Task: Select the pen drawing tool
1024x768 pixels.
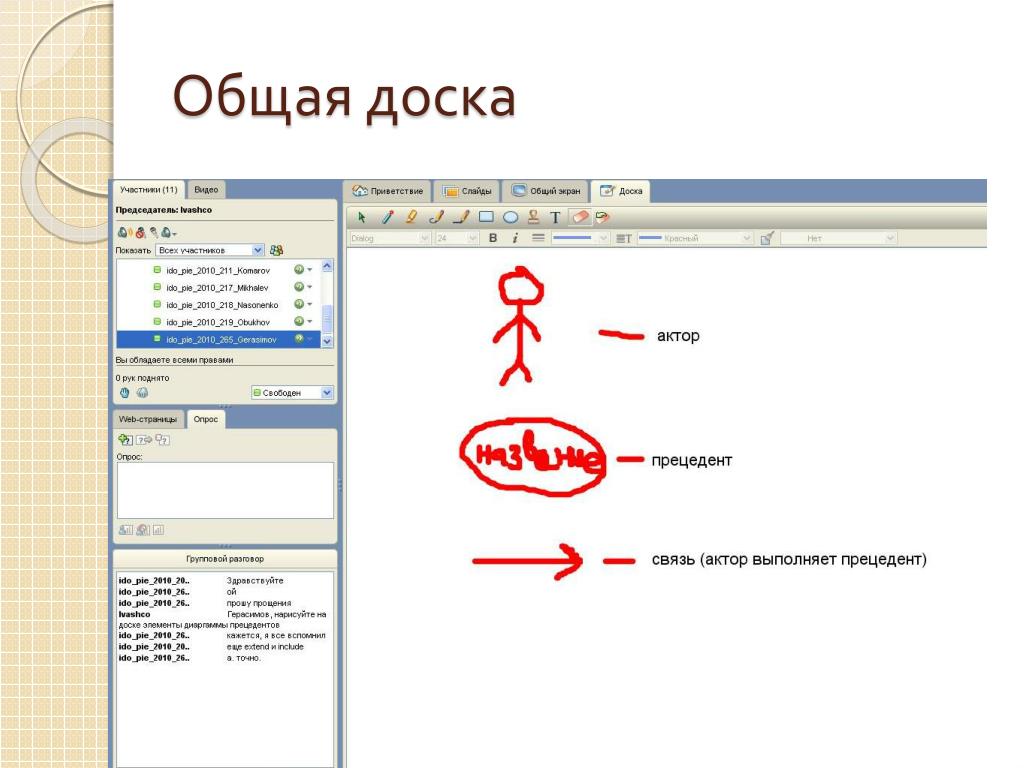Action: 387,217
